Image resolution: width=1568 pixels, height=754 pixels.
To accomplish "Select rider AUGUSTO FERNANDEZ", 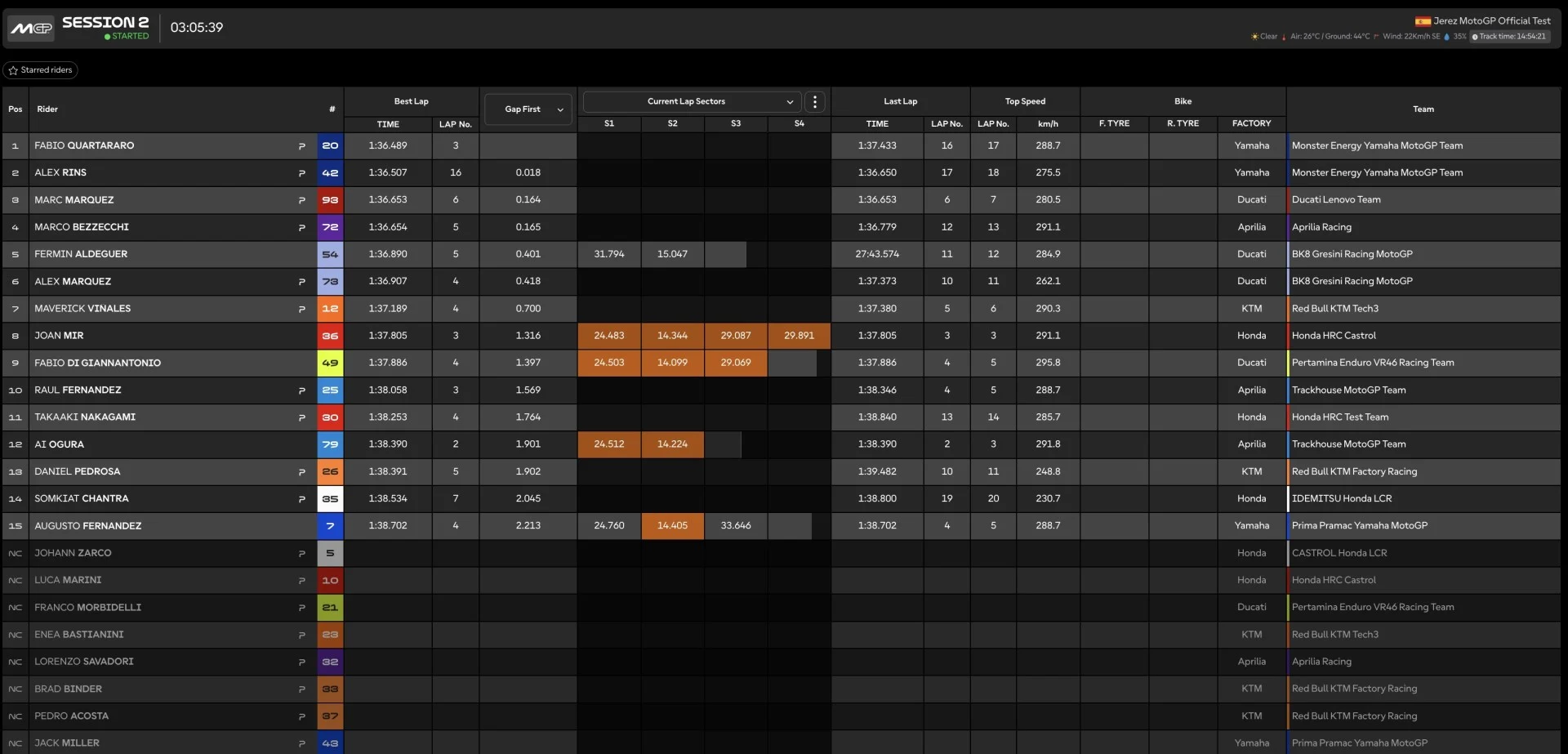I will point(88,526).
